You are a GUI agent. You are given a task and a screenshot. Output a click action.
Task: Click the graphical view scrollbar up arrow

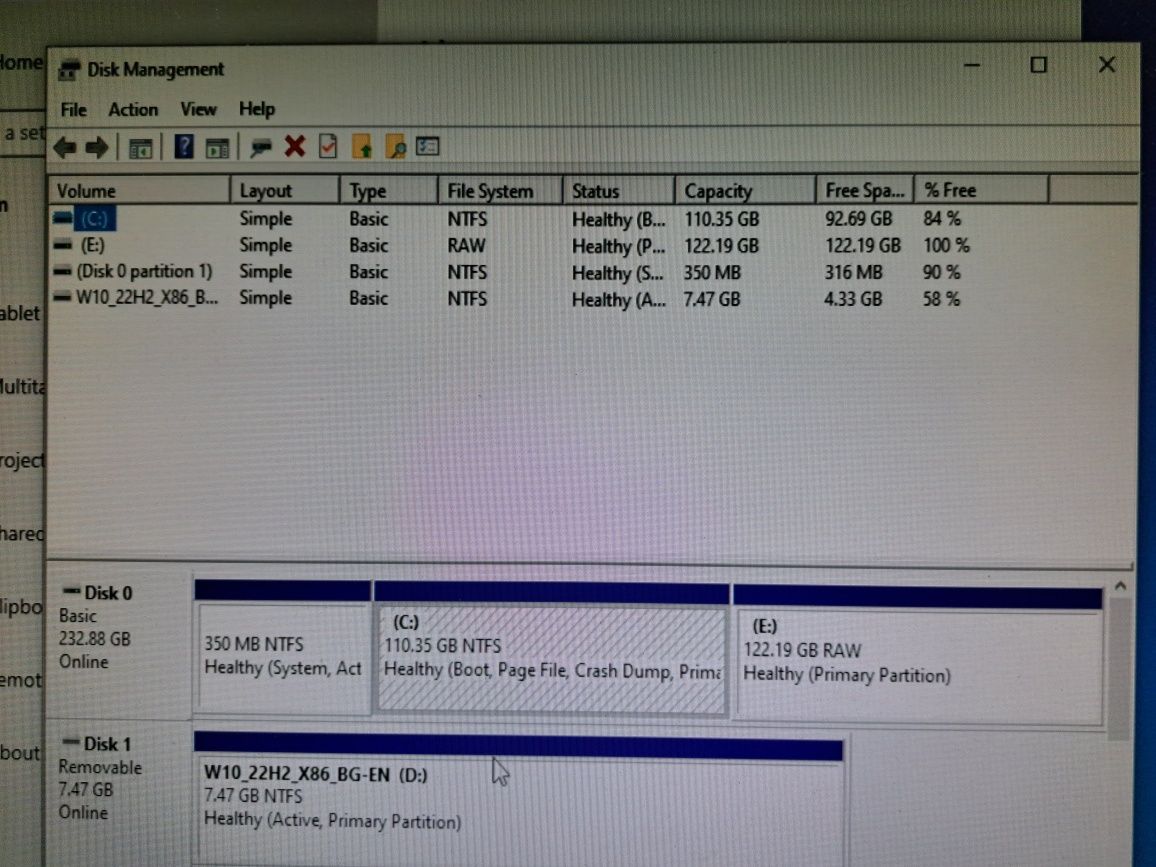pyautogui.click(x=1120, y=587)
